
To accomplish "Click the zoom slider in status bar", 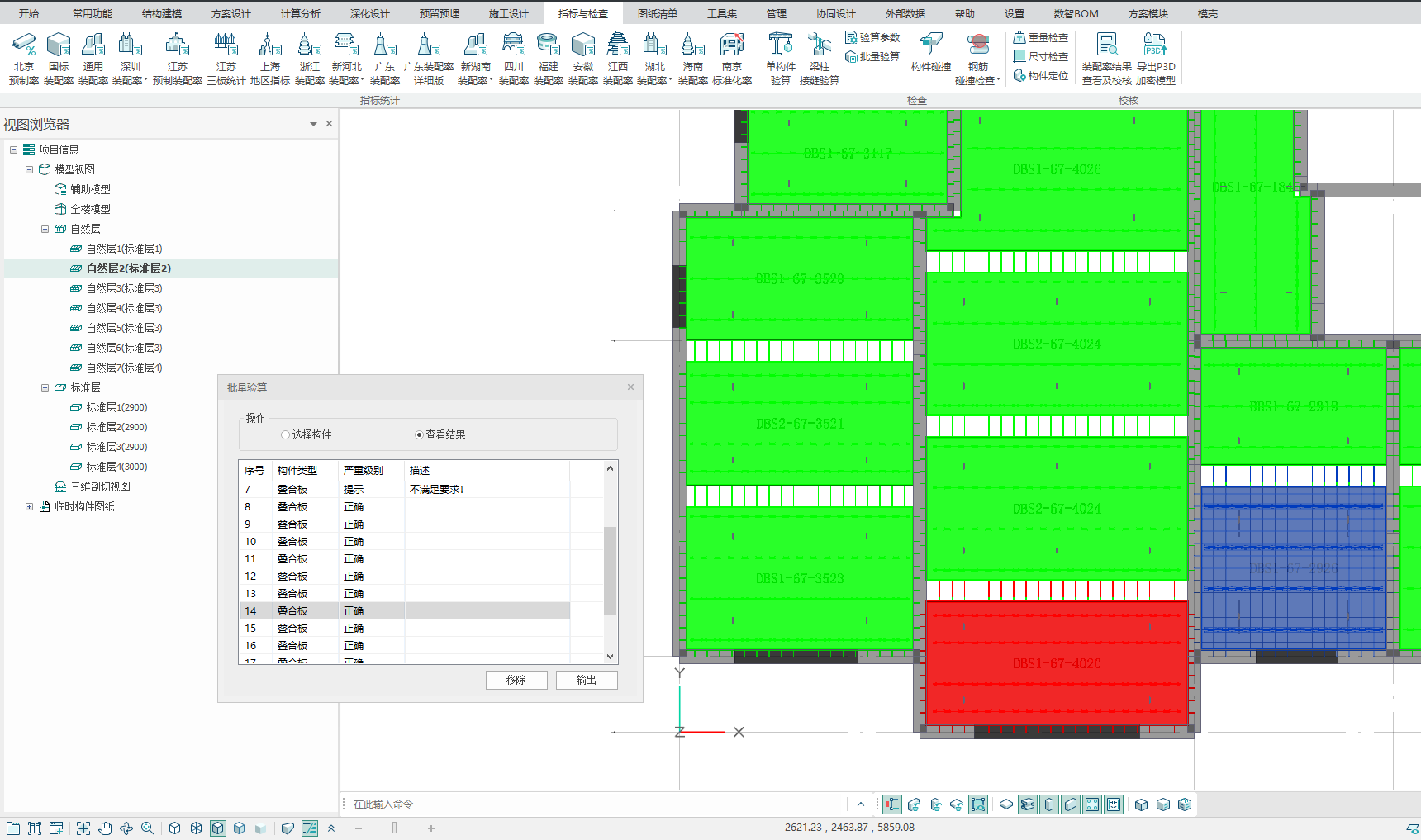I will coord(395,828).
